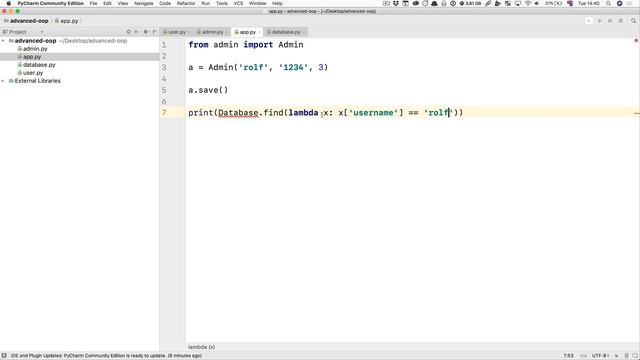Switch to the user.py editor tab
Image resolution: width=640 pixels, height=360 pixels.
[x=176, y=32]
